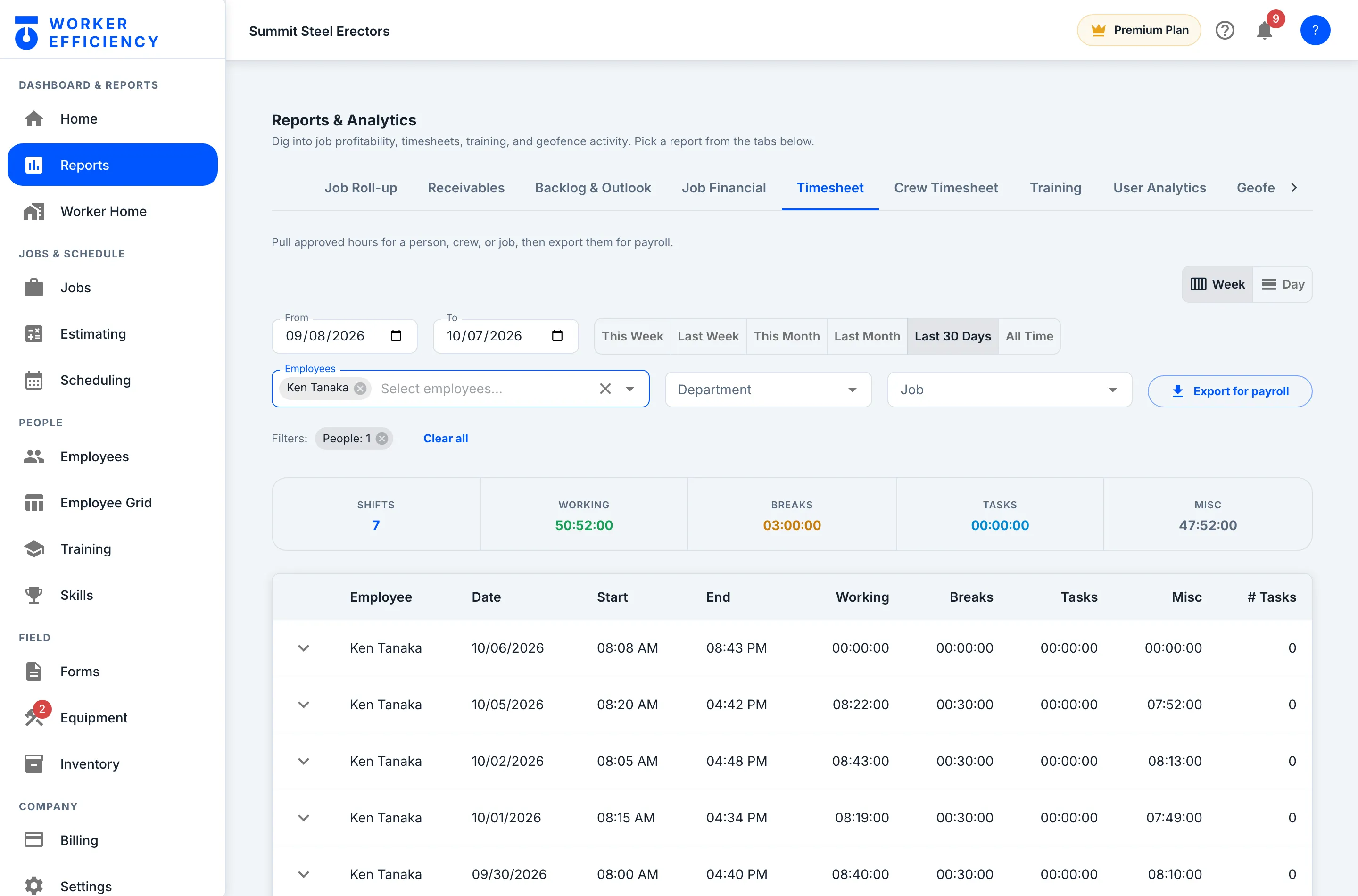Image resolution: width=1358 pixels, height=896 pixels.
Task: Open the Jobs section
Action: [x=113, y=288]
